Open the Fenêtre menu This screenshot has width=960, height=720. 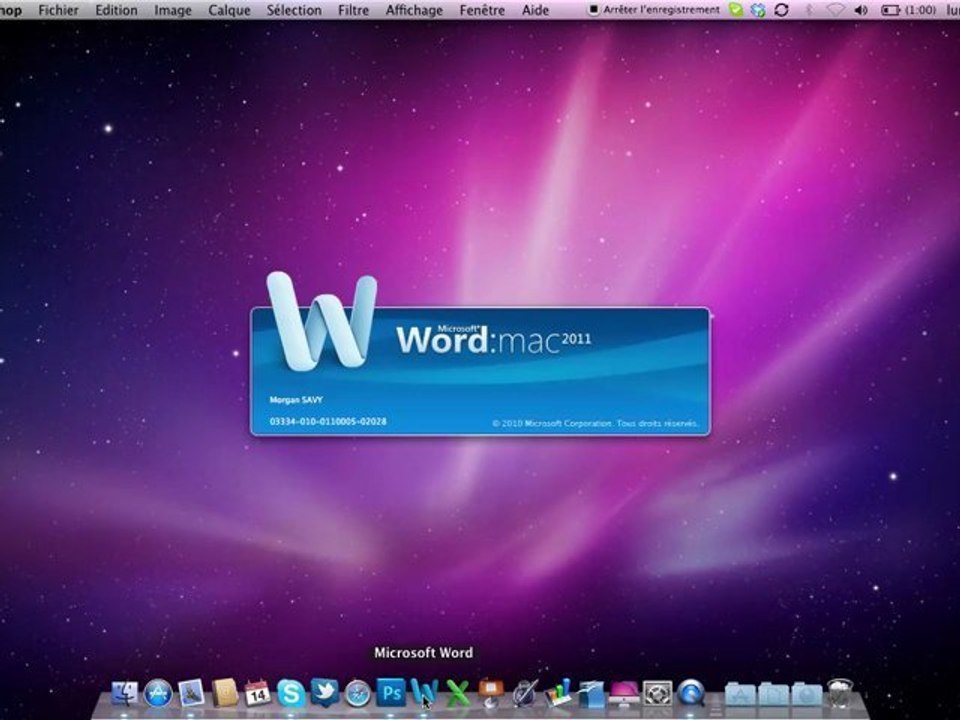(x=482, y=10)
